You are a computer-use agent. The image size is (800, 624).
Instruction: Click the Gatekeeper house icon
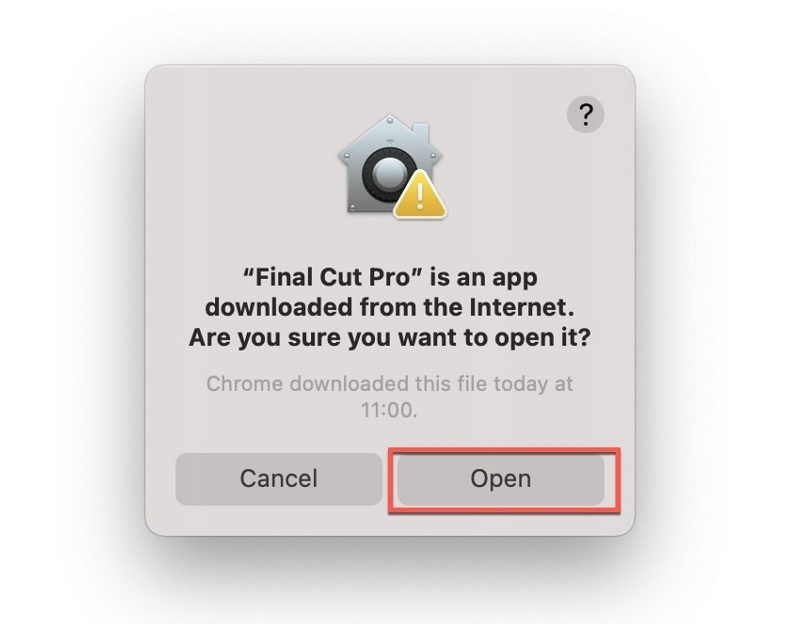tap(392, 166)
